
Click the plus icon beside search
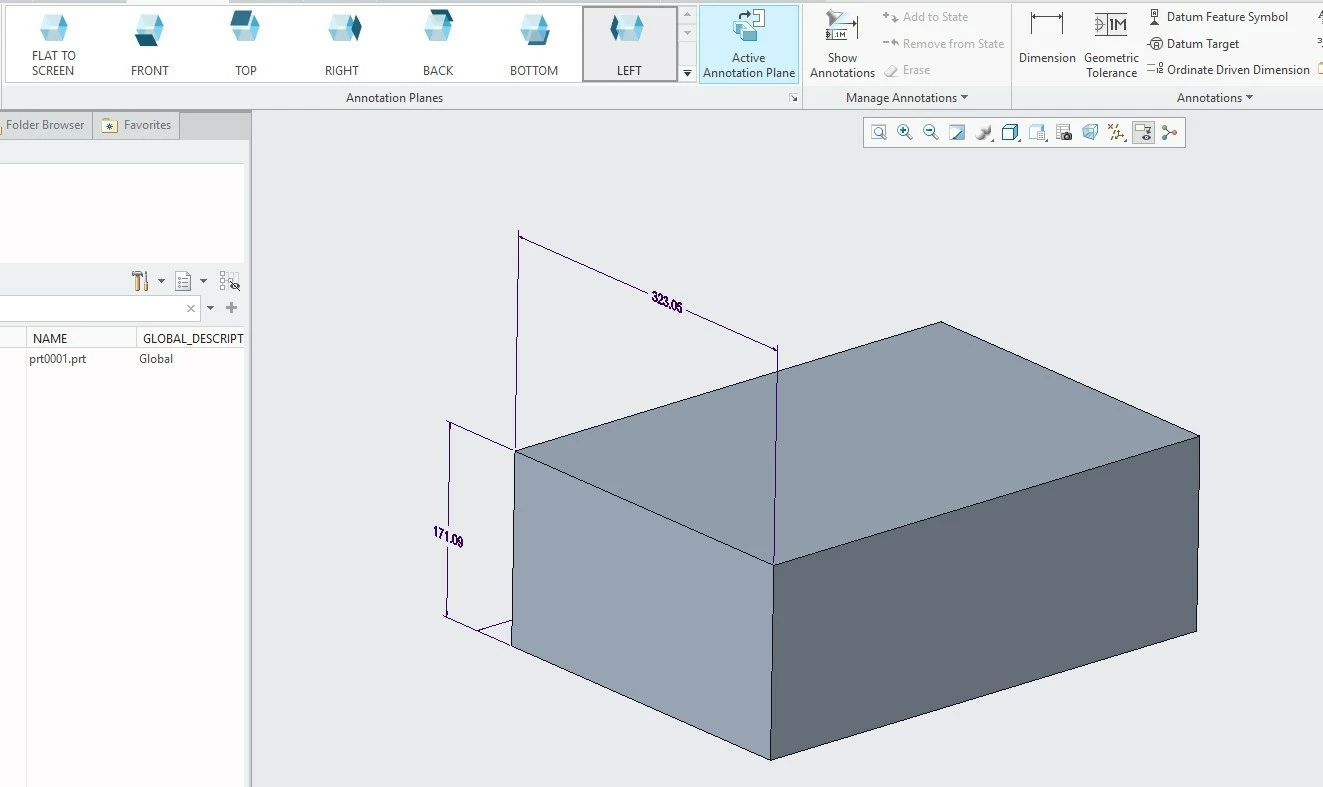tap(231, 308)
